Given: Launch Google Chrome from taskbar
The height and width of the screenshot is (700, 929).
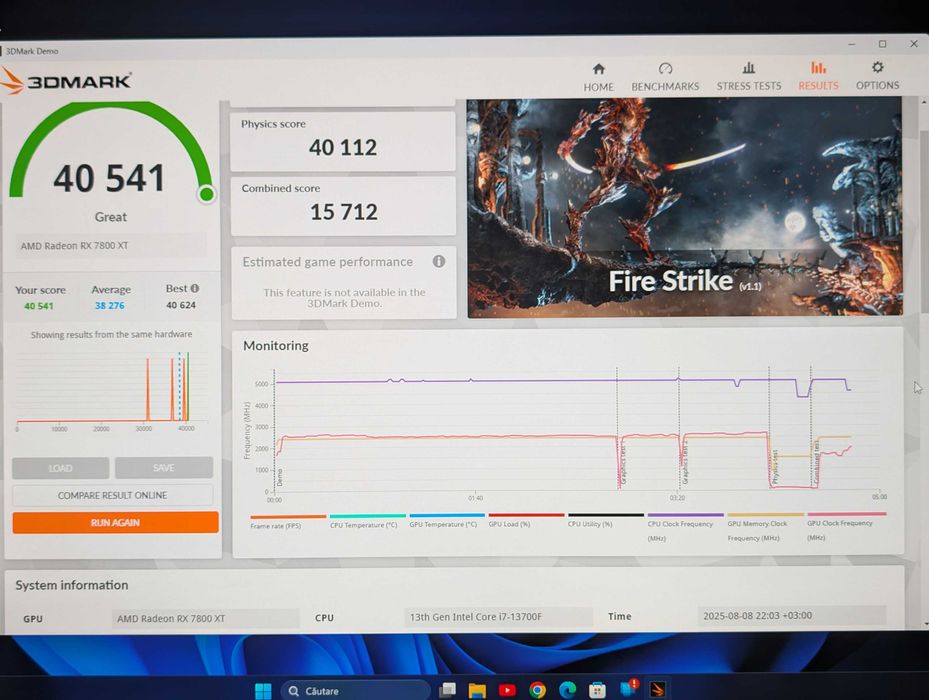Looking at the screenshot, I should (x=537, y=690).
